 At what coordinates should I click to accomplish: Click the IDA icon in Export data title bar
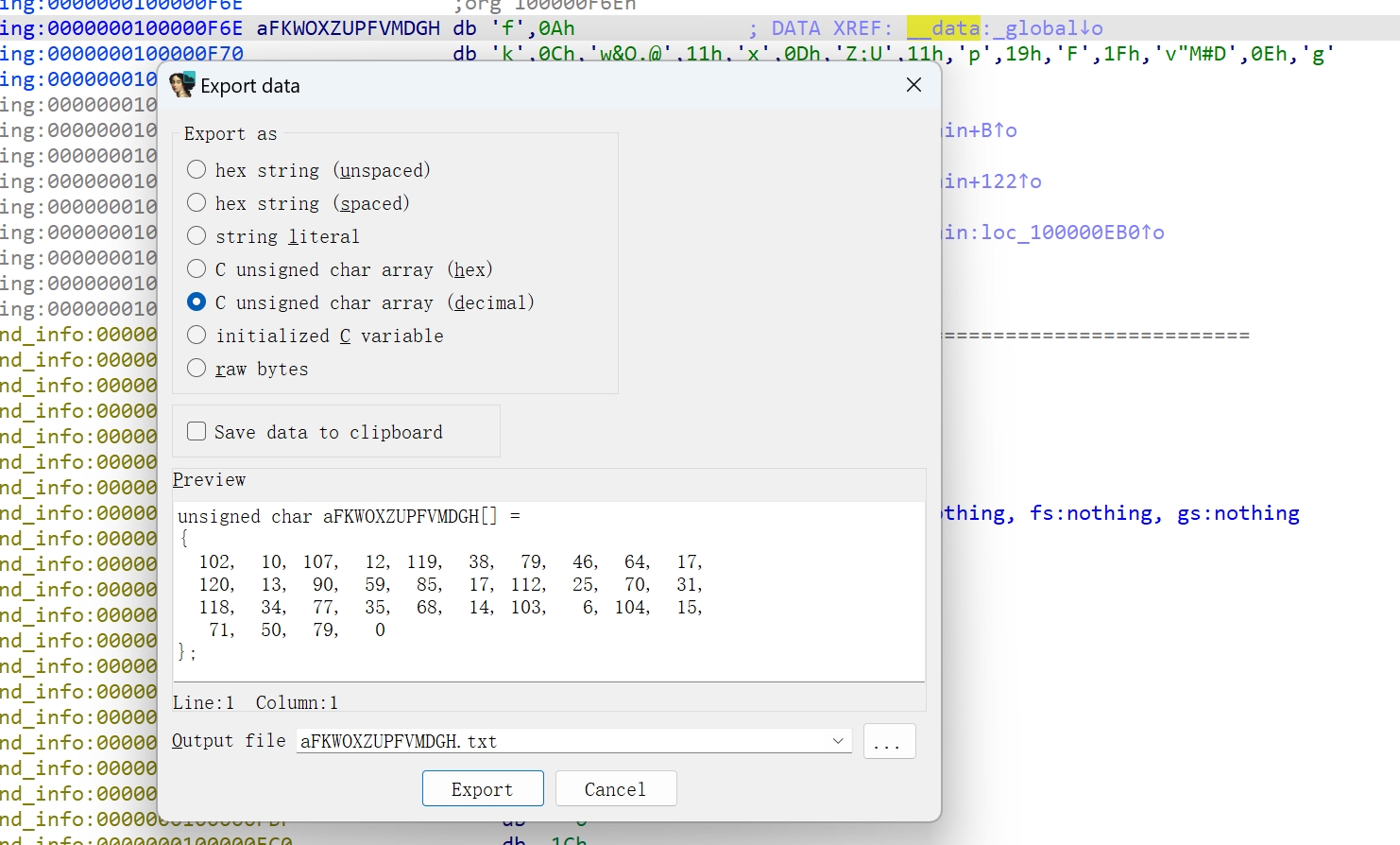point(182,85)
